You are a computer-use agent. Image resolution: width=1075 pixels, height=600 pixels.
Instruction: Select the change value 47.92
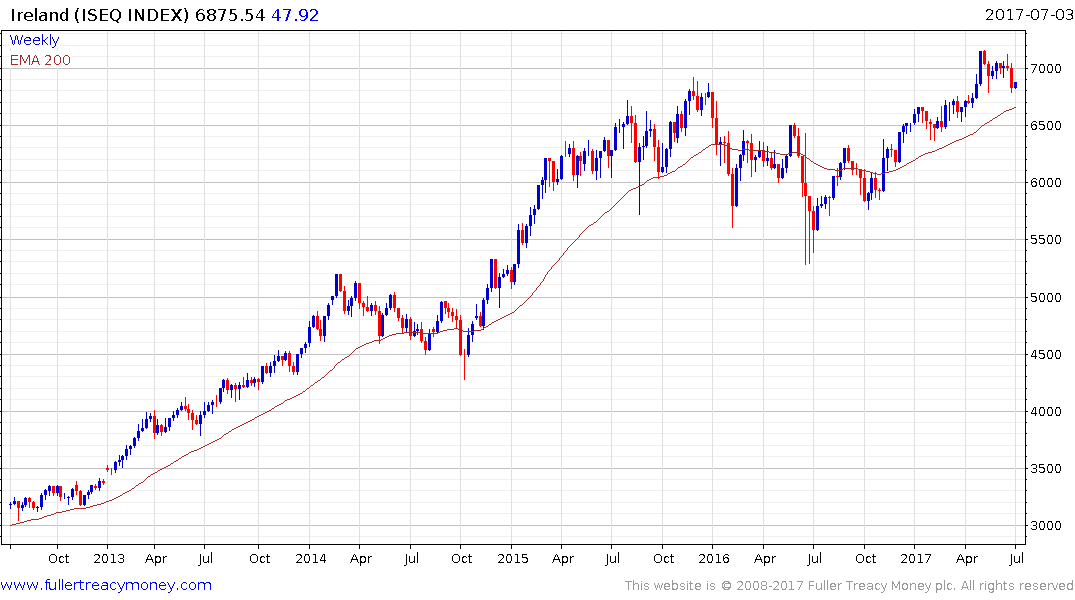point(295,15)
